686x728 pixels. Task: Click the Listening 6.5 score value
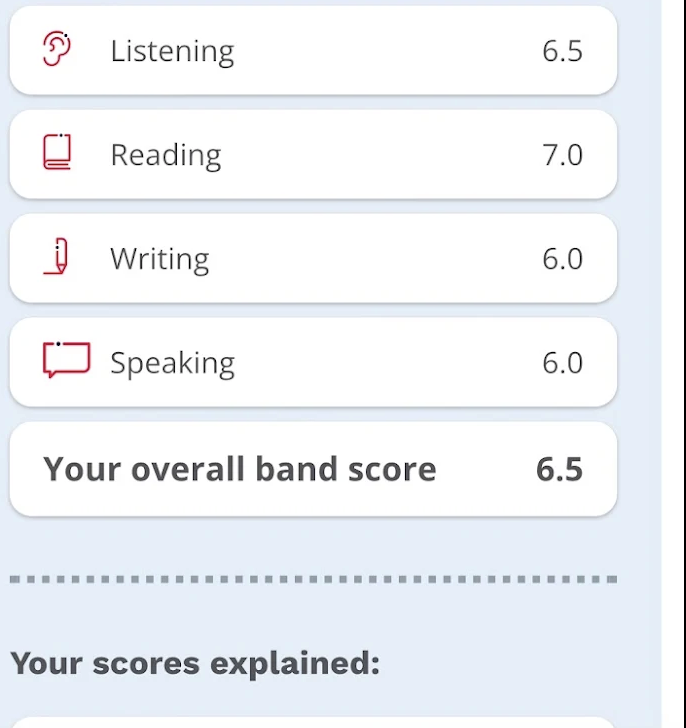click(x=562, y=51)
